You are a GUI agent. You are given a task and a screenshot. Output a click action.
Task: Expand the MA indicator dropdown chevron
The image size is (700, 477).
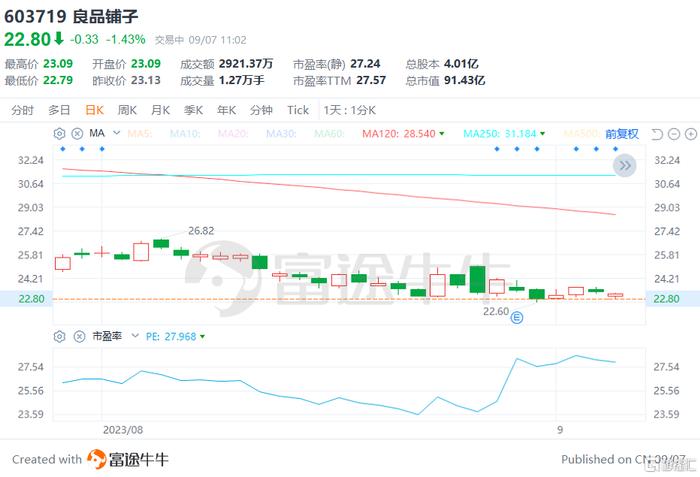pos(117,133)
